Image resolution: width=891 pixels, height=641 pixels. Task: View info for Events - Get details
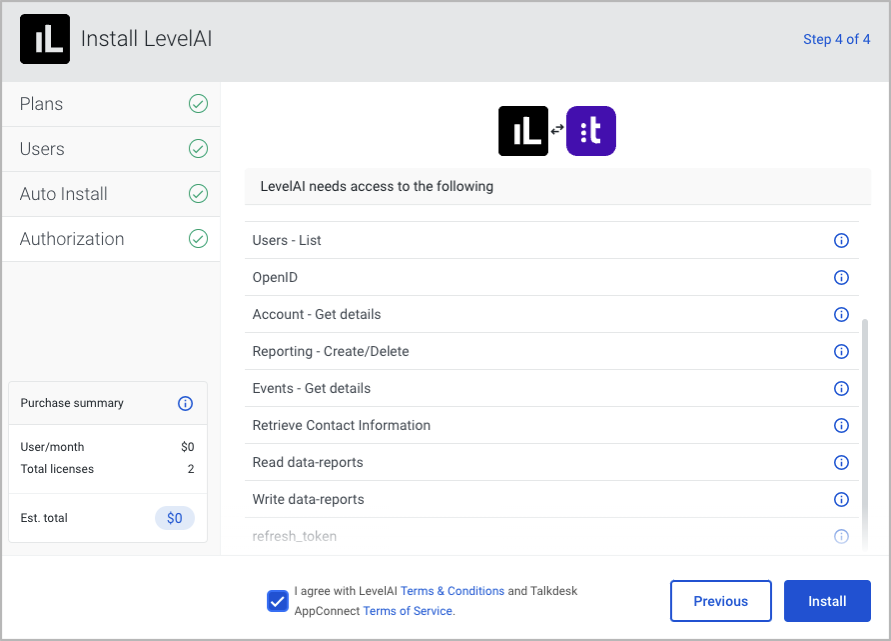click(x=841, y=388)
